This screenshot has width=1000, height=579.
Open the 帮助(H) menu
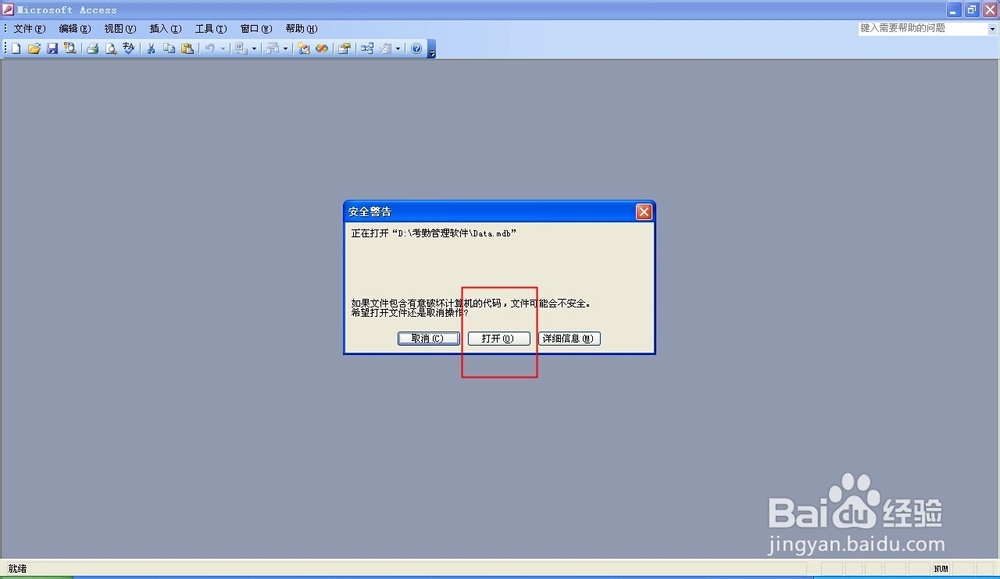click(x=301, y=29)
